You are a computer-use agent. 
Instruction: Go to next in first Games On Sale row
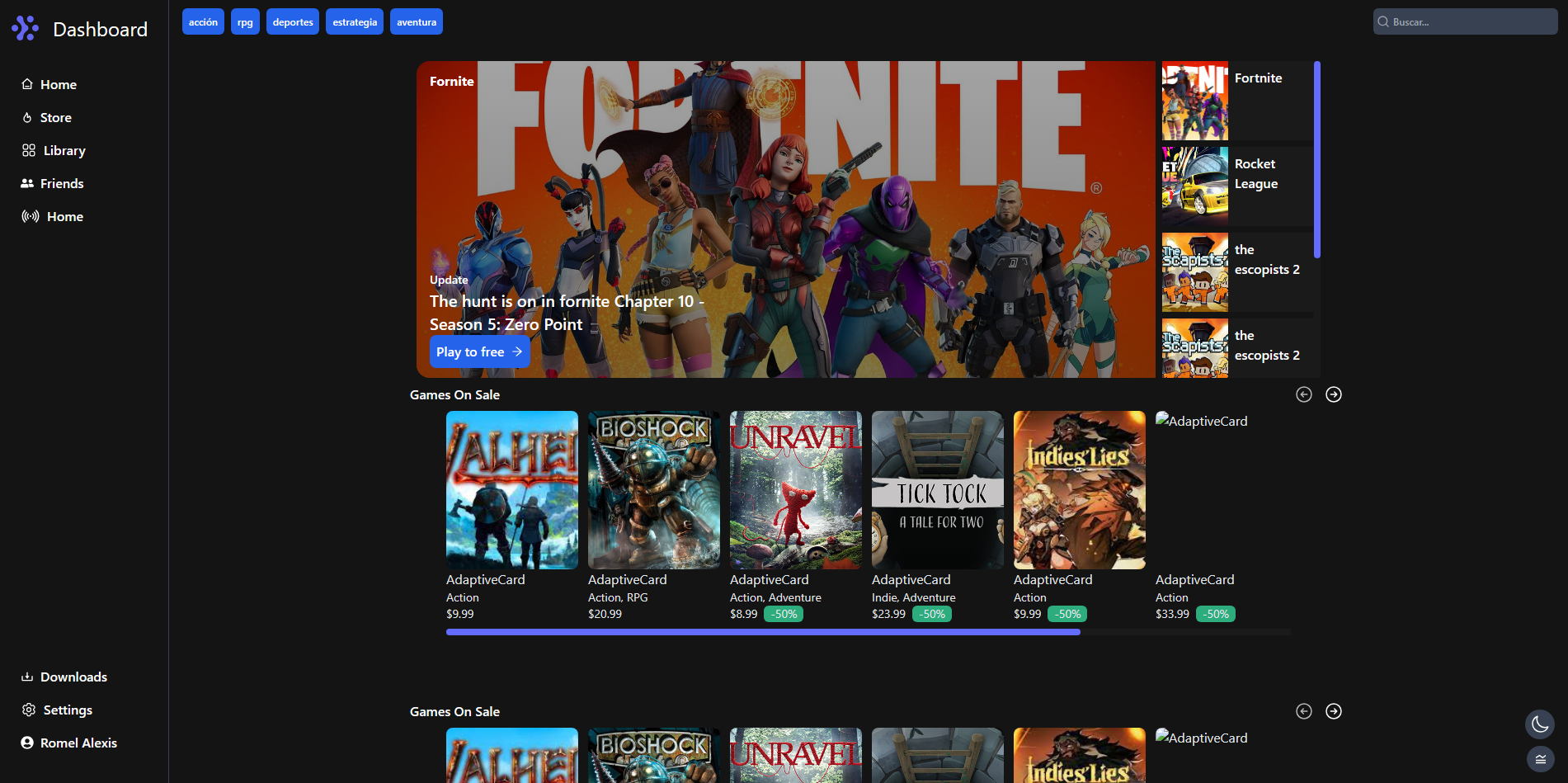(x=1334, y=394)
